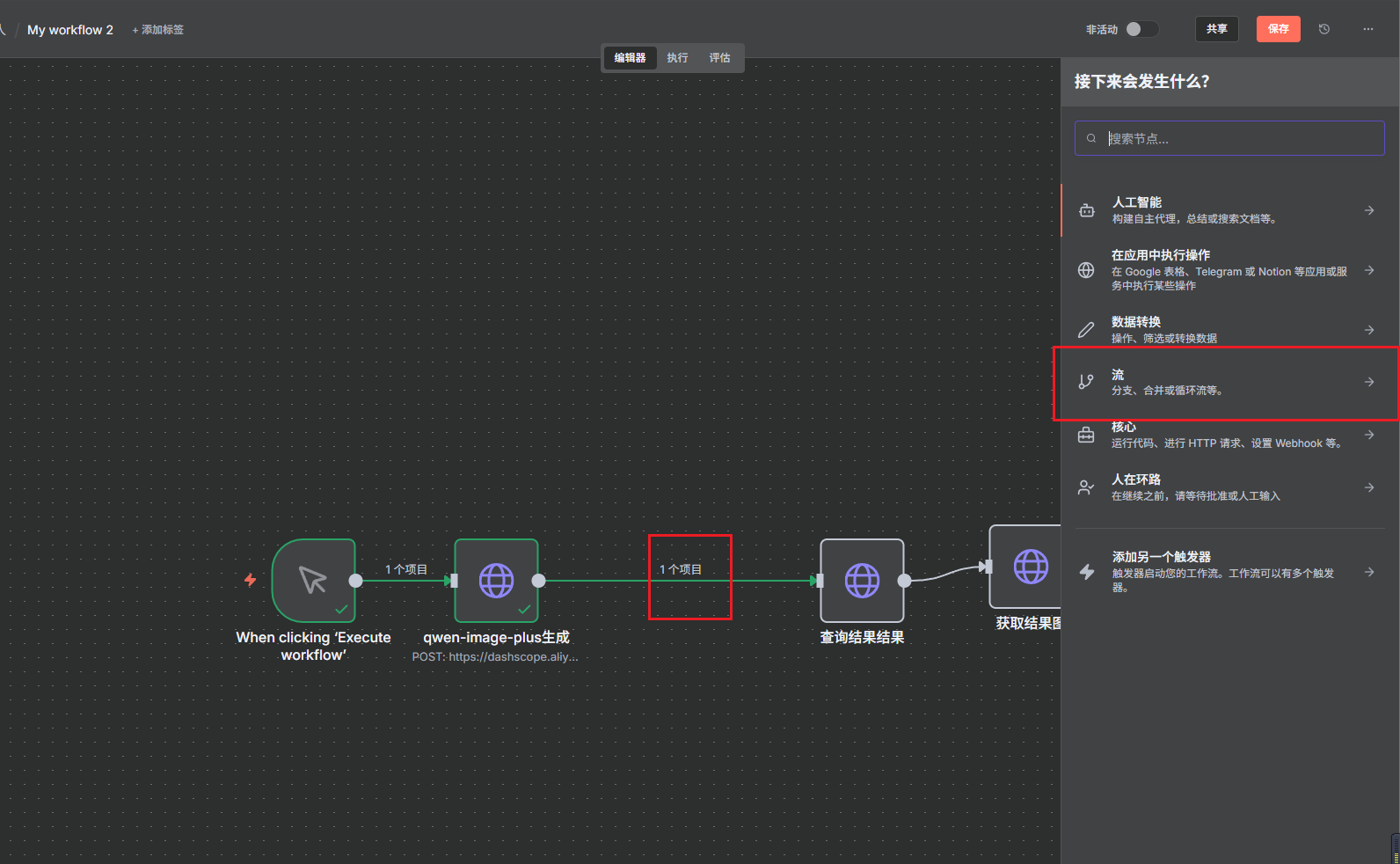Open the 数据转换 category
This screenshot has height=864, width=1400.
point(1229,330)
